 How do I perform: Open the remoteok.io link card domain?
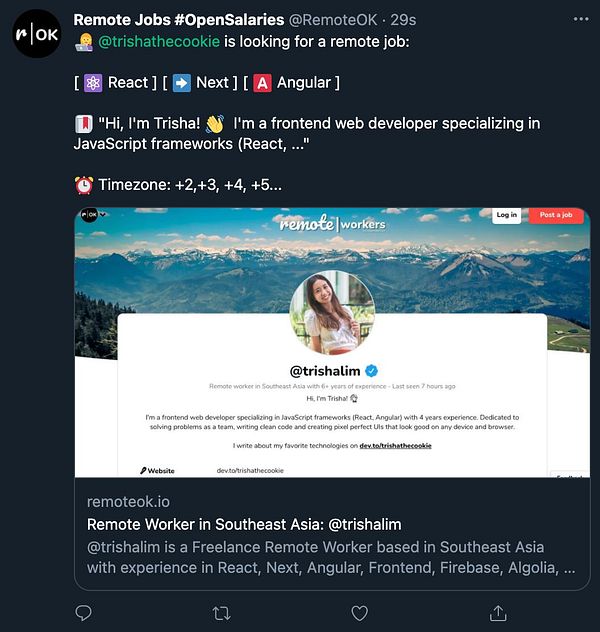(x=129, y=502)
